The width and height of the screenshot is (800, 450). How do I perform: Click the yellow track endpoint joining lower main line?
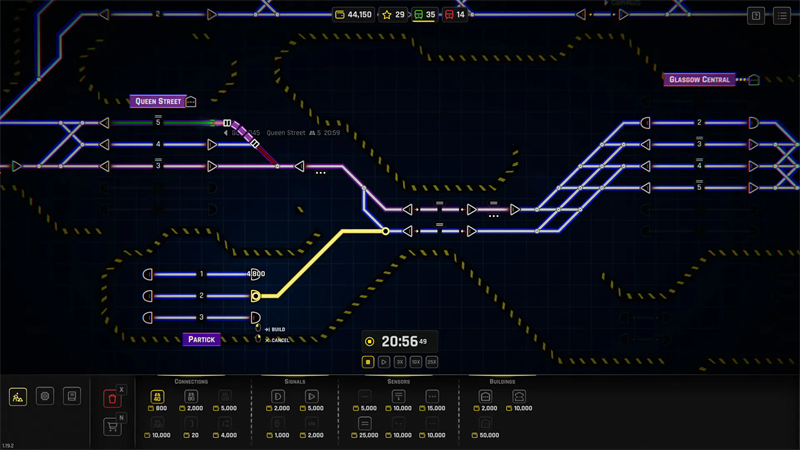coord(386,232)
